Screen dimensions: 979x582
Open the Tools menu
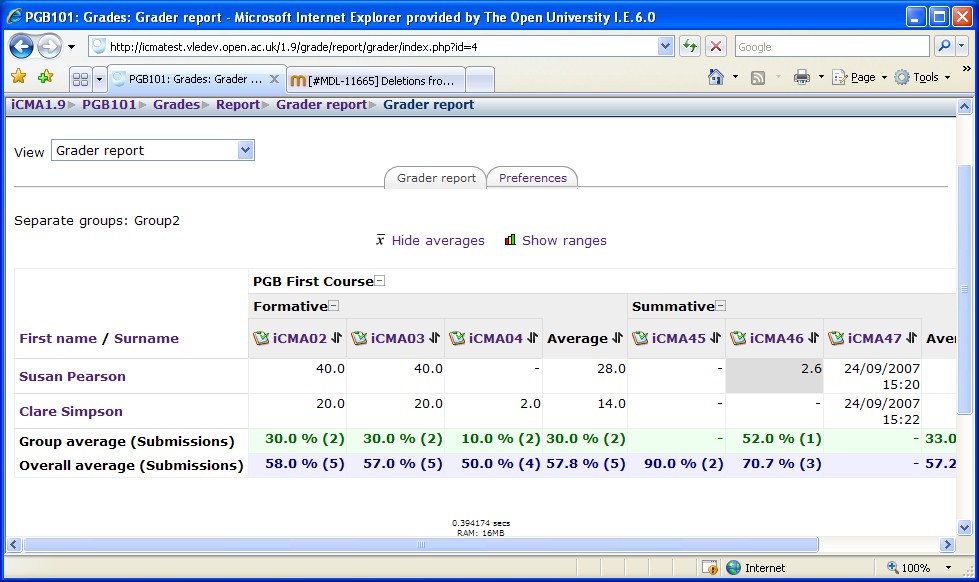point(922,77)
